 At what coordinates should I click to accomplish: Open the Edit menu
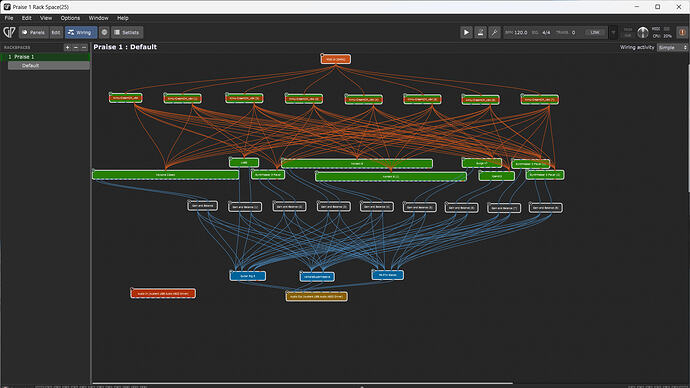(x=27, y=18)
